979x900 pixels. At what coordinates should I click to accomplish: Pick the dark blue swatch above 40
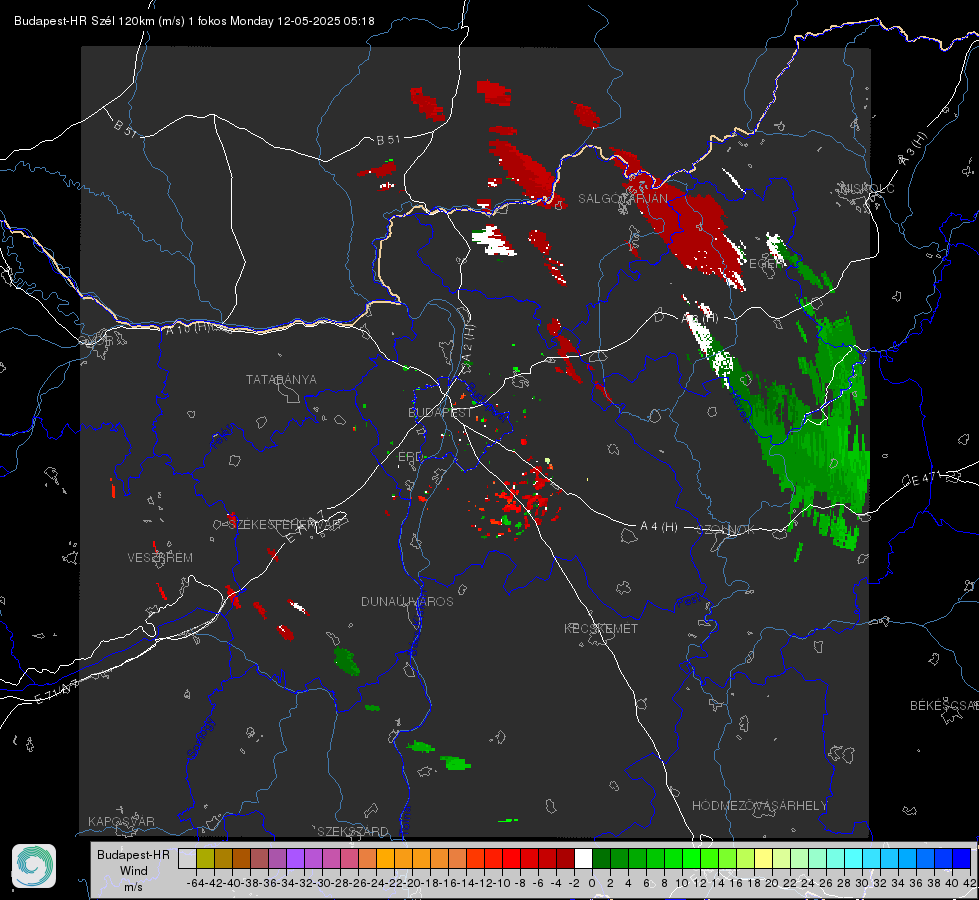962,858
